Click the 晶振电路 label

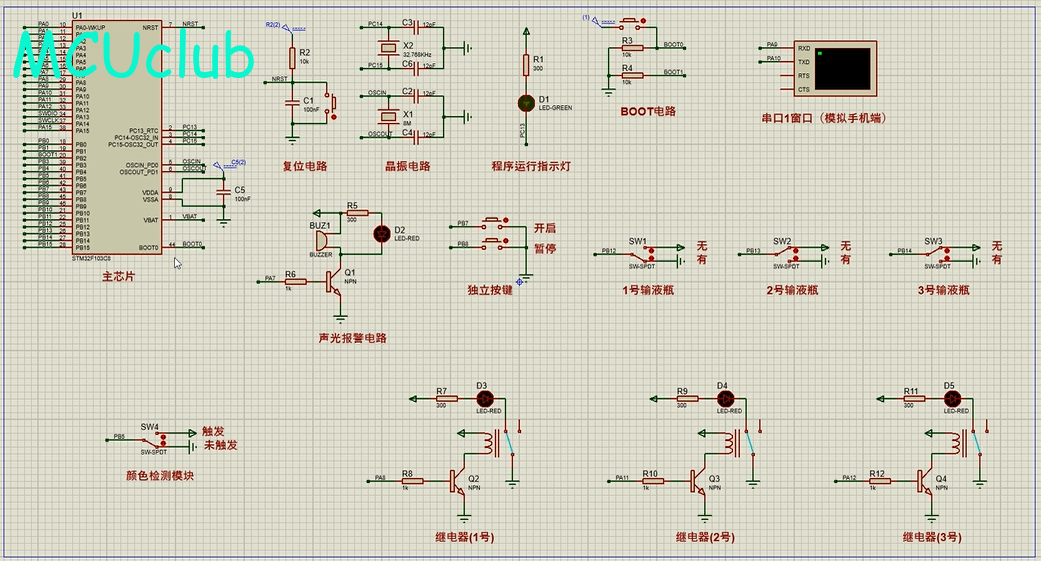[x=408, y=166]
